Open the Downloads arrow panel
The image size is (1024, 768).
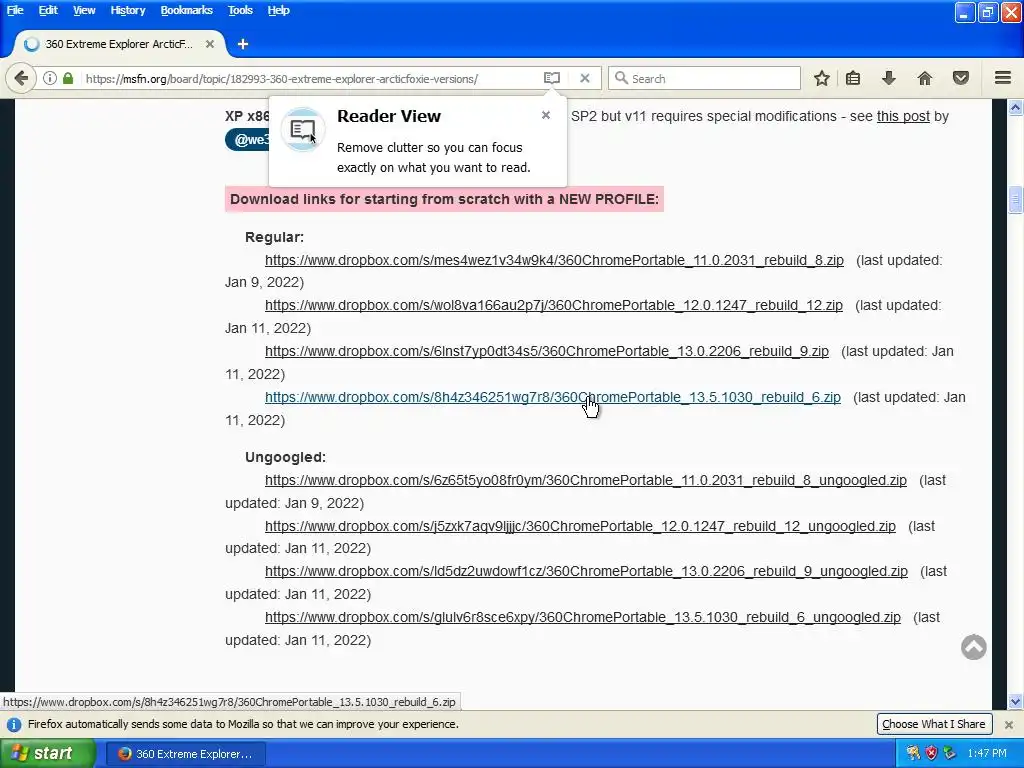coord(889,78)
